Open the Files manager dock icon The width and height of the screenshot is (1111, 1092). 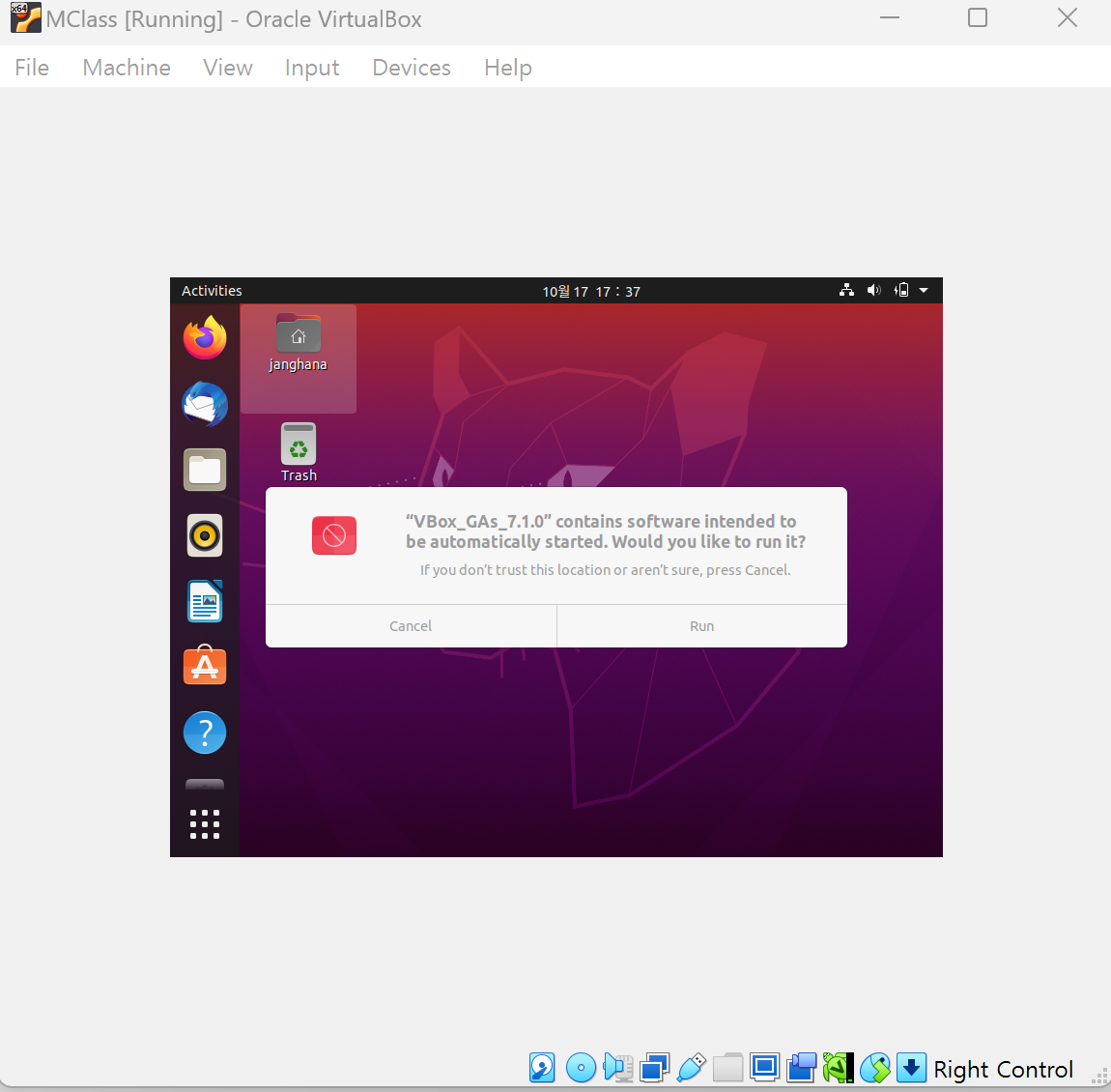tap(205, 470)
